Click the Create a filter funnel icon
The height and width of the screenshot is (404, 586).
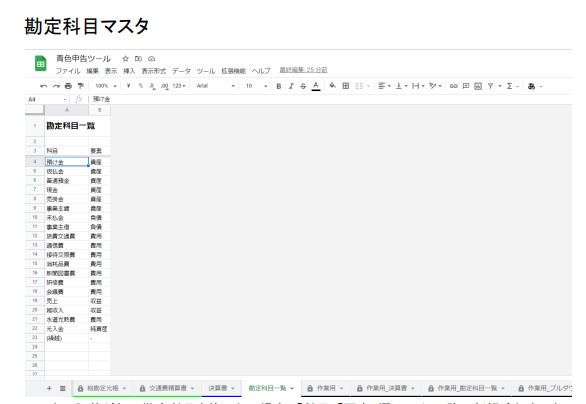pyautogui.click(x=490, y=86)
